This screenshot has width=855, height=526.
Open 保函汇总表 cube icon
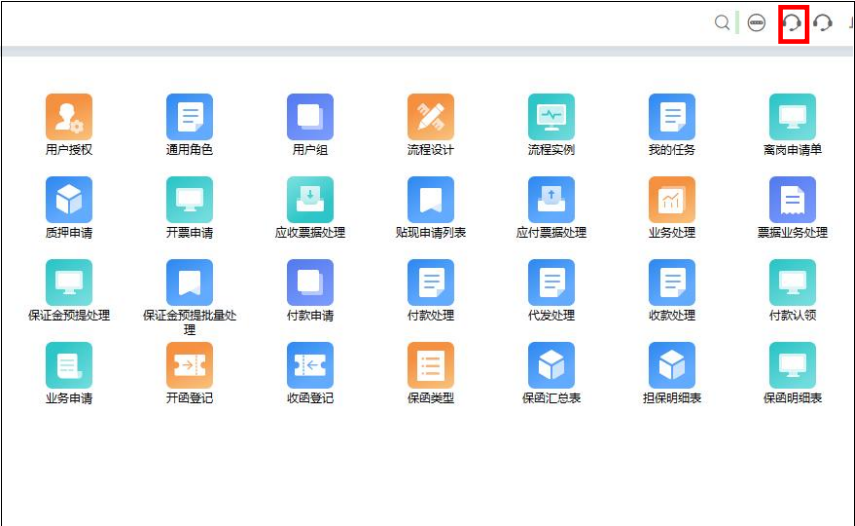click(x=551, y=365)
